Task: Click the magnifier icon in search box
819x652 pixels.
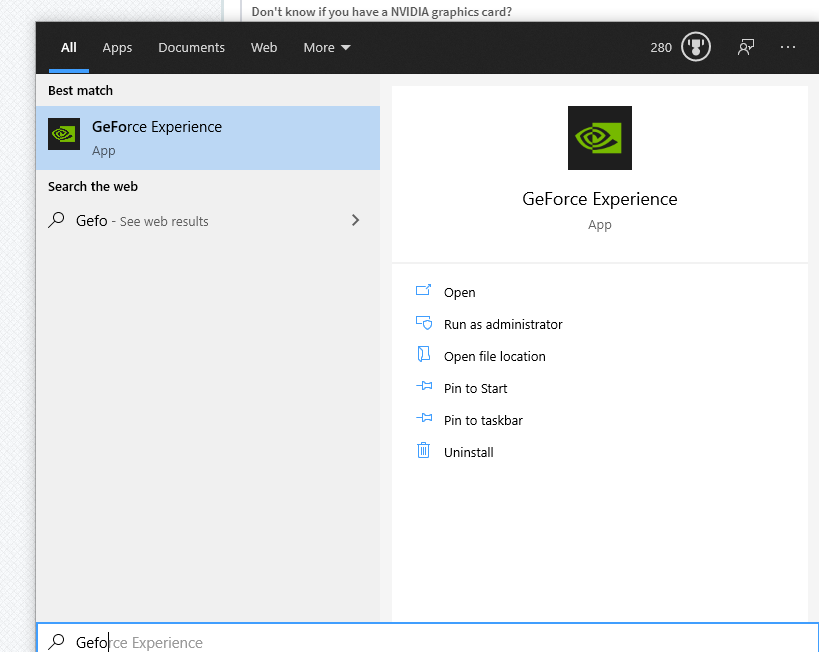Action: (x=56, y=642)
